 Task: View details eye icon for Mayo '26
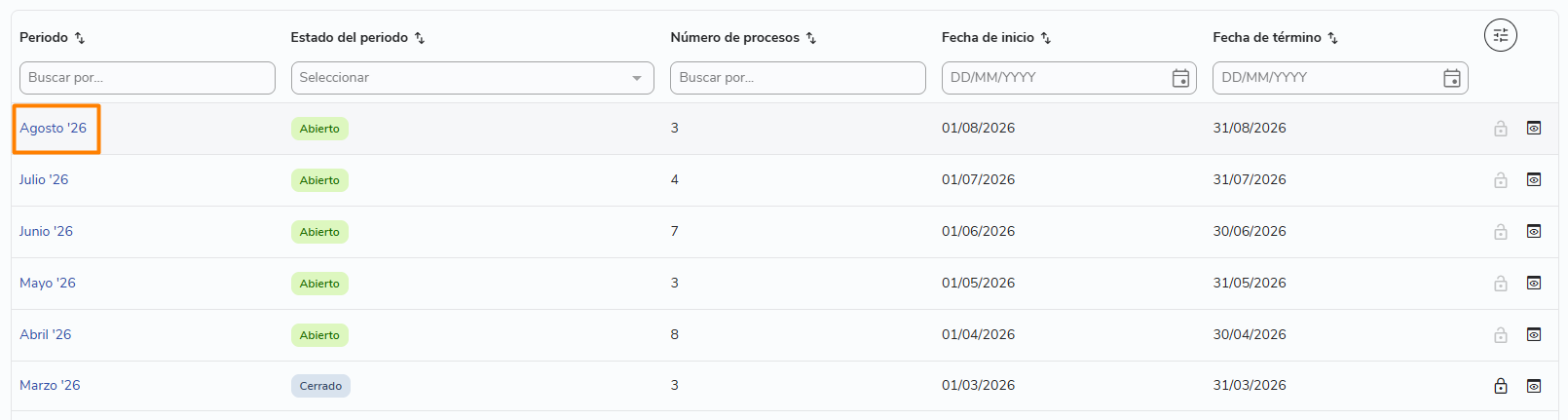click(x=1534, y=283)
